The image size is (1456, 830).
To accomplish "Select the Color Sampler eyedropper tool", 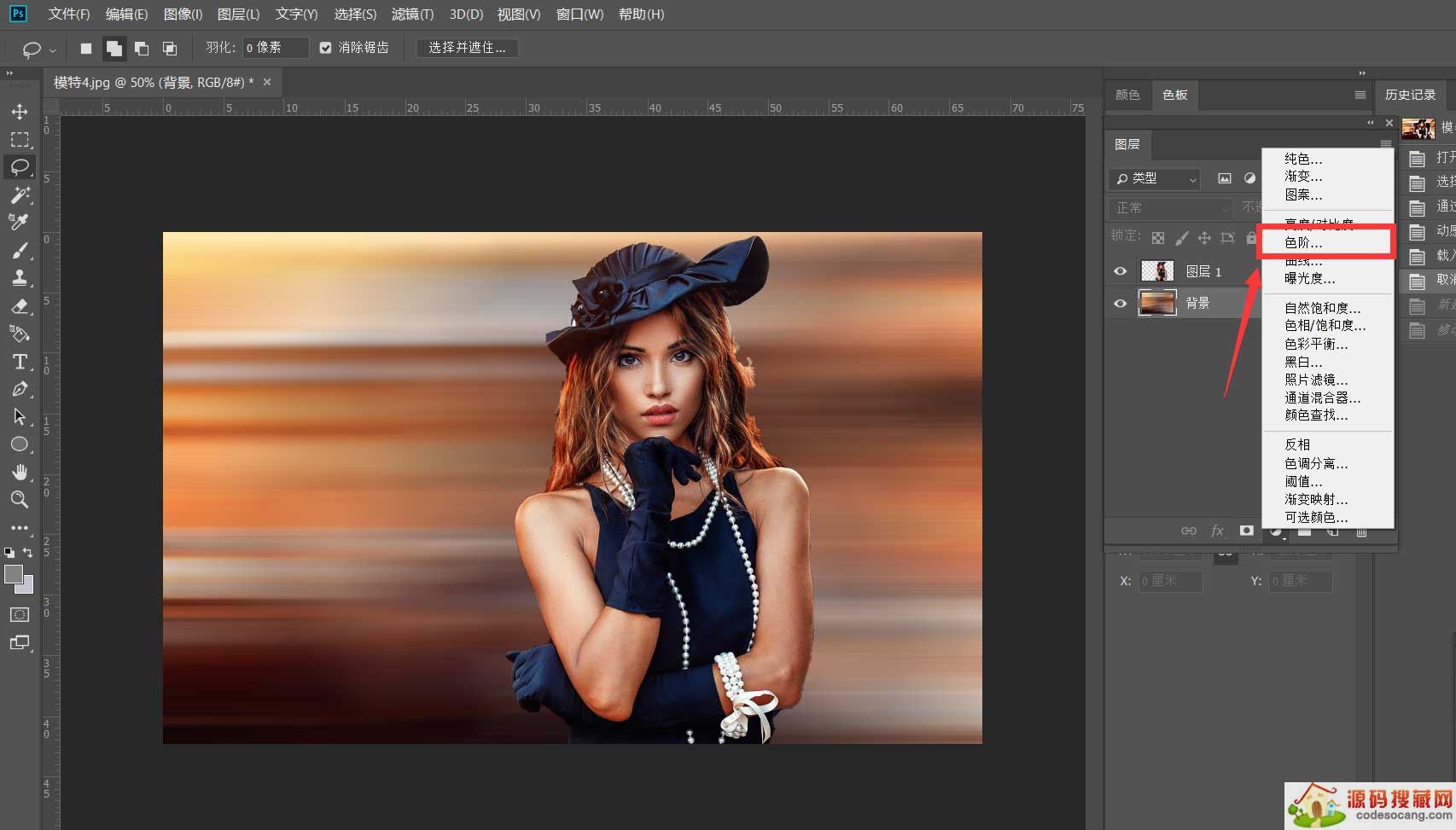I will [20, 222].
